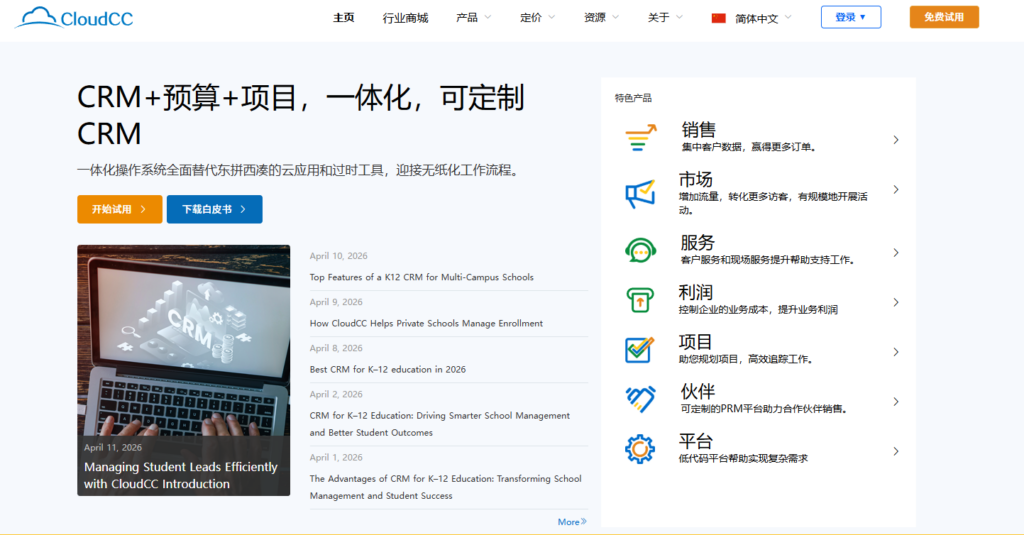Click the 平台 product title
The height and width of the screenshot is (535, 1024).
696,441
